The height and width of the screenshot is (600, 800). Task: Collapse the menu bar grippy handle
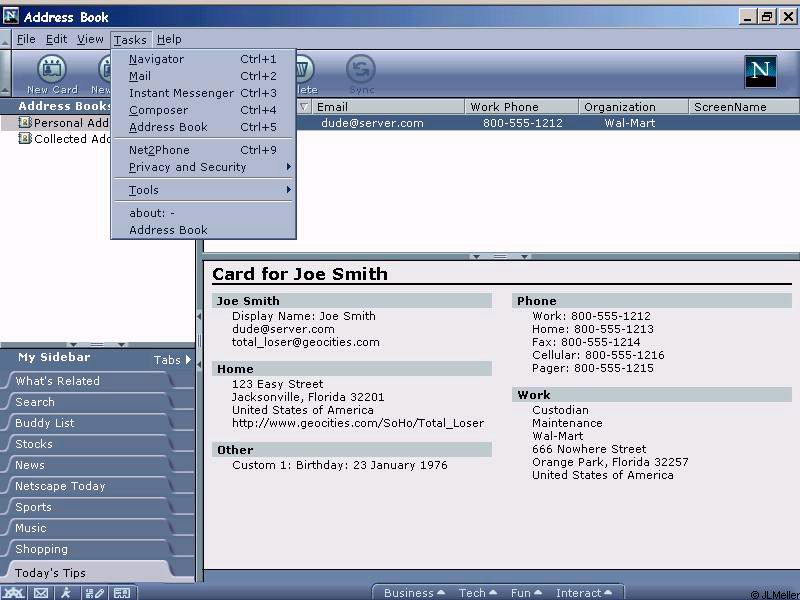(x=5, y=39)
